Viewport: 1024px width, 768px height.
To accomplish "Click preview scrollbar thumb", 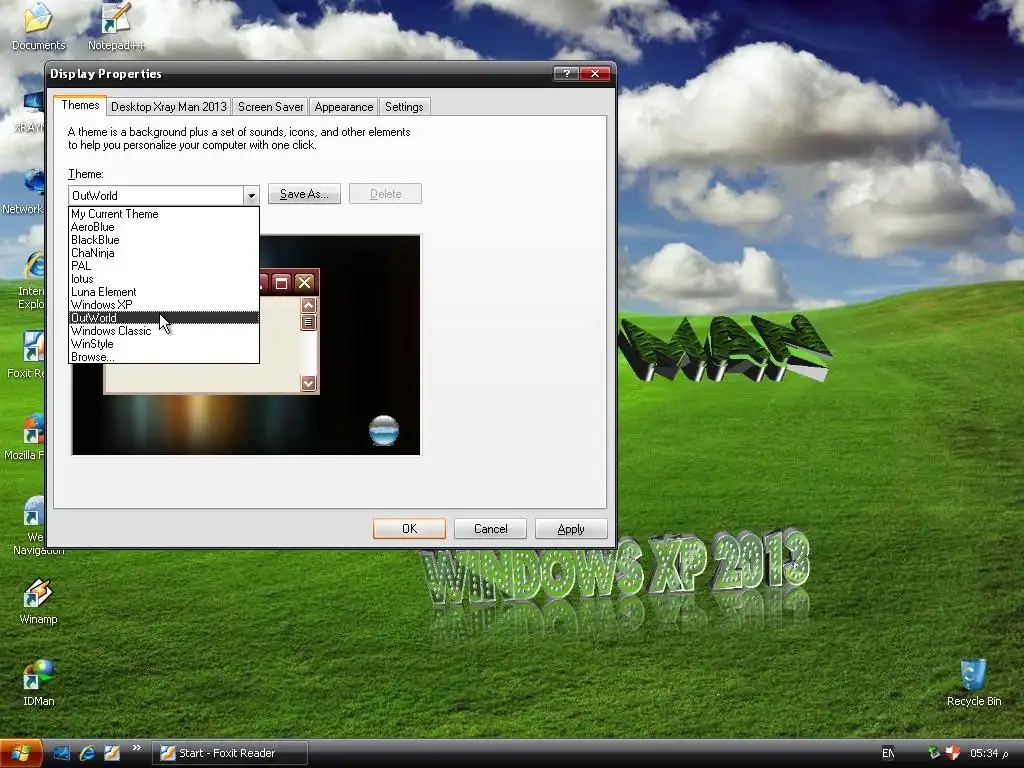I will [x=308, y=322].
